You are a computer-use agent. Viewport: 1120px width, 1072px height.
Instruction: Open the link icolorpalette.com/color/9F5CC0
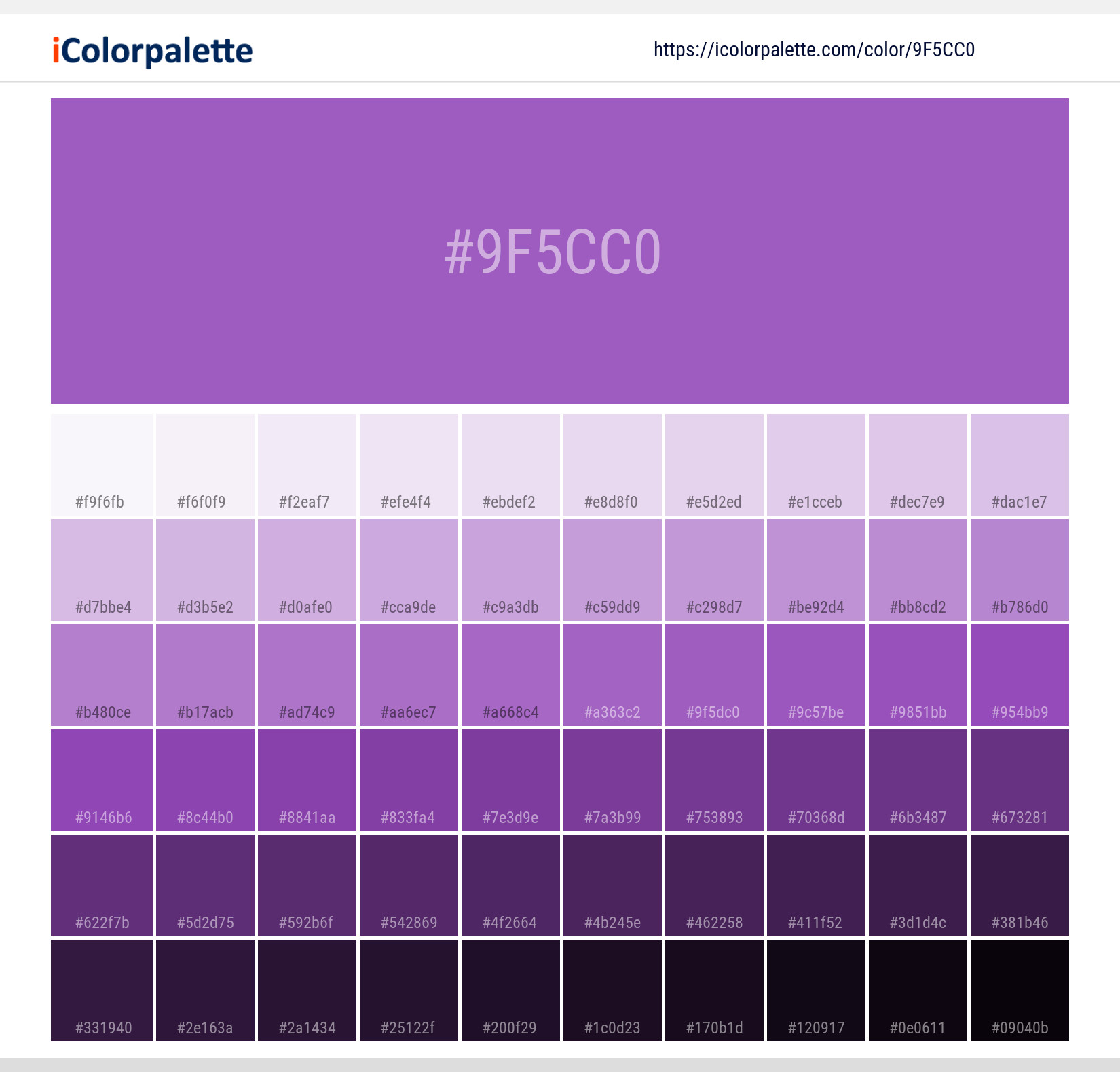[814, 50]
